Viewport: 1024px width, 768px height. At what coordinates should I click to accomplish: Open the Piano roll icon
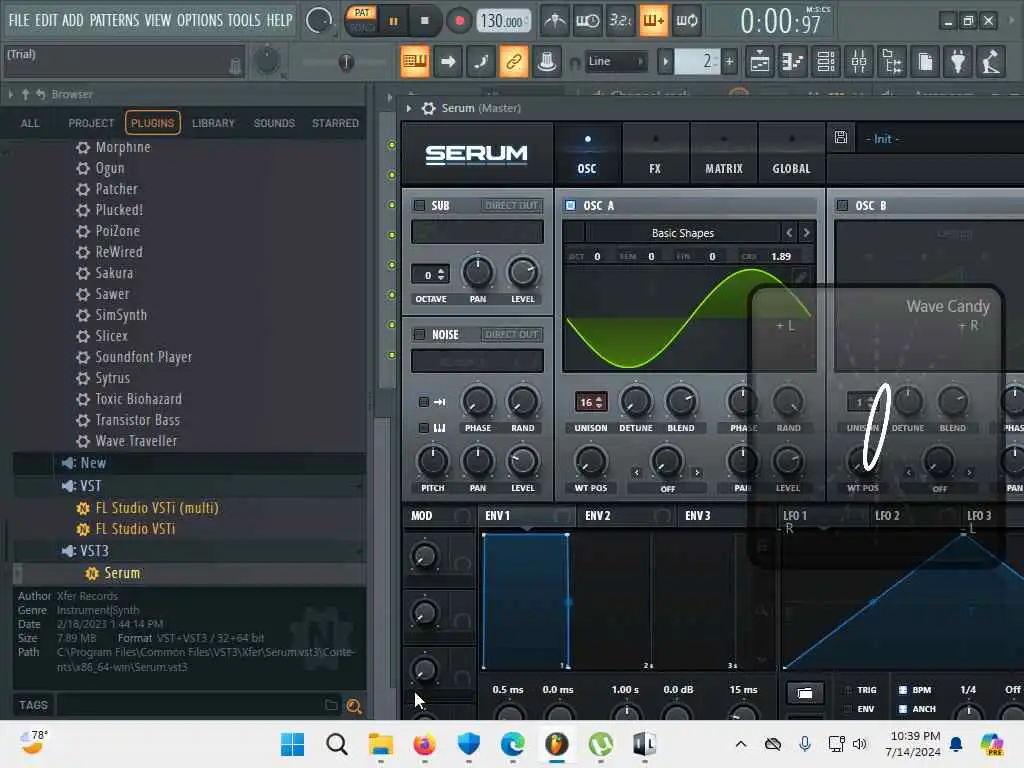click(793, 62)
